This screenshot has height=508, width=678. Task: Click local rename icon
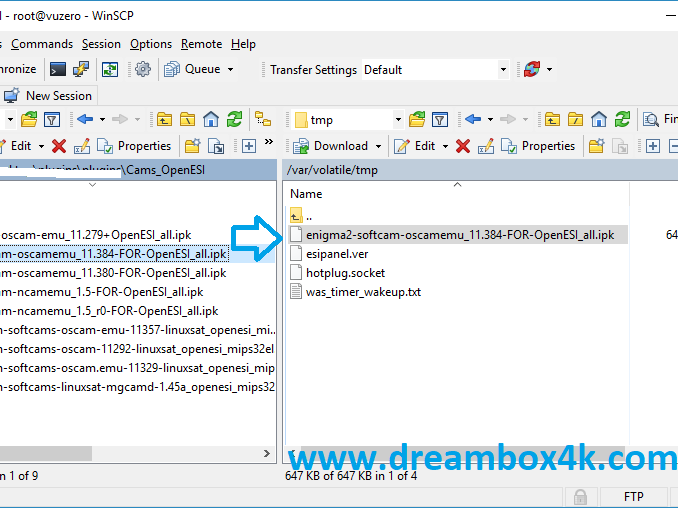tap(82, 146)
